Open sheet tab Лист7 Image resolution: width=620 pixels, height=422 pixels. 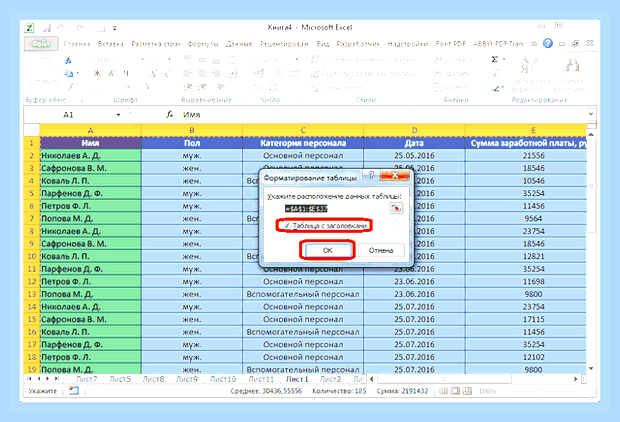86,379
